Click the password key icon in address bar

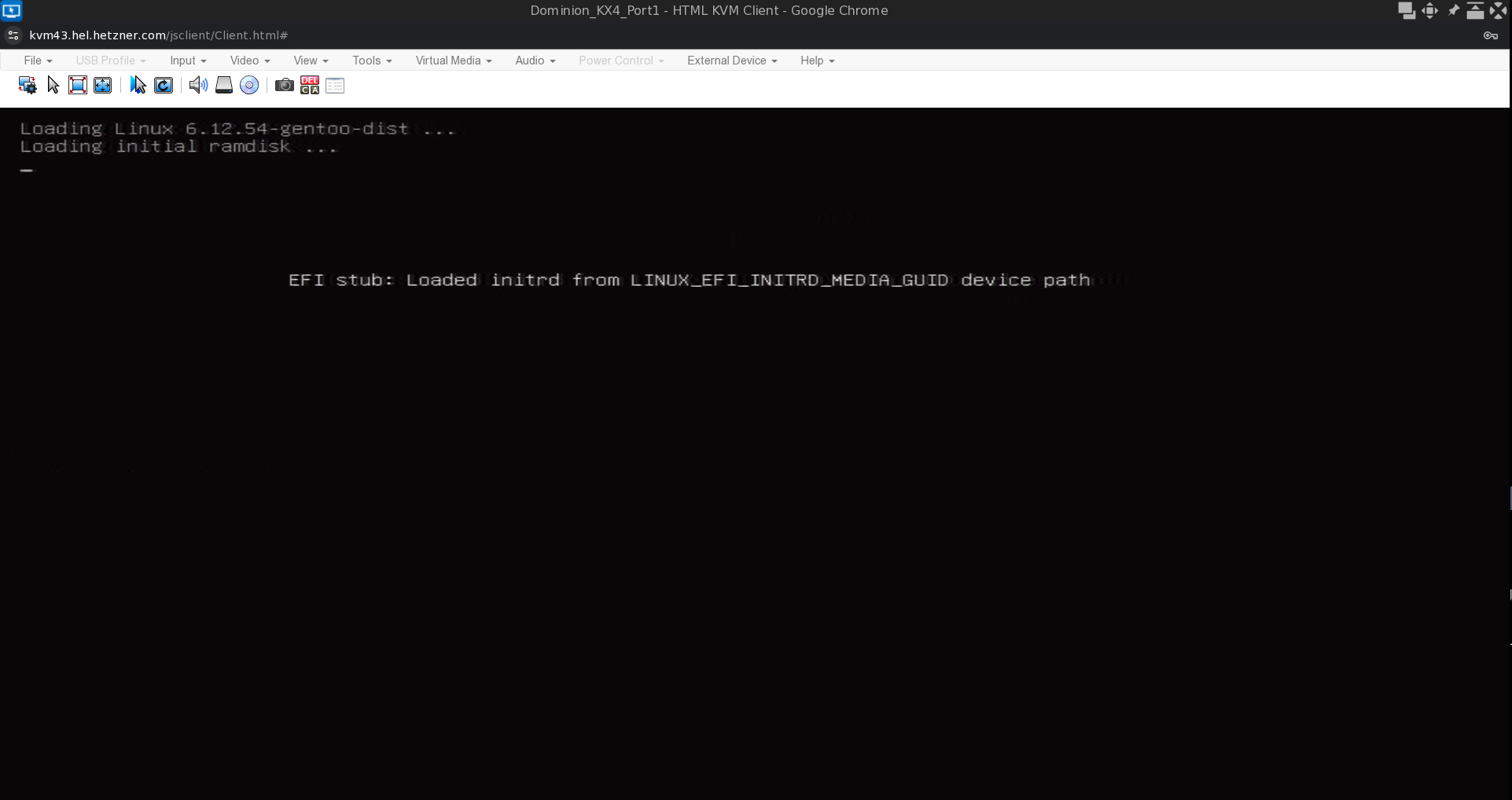point(1490,35)
